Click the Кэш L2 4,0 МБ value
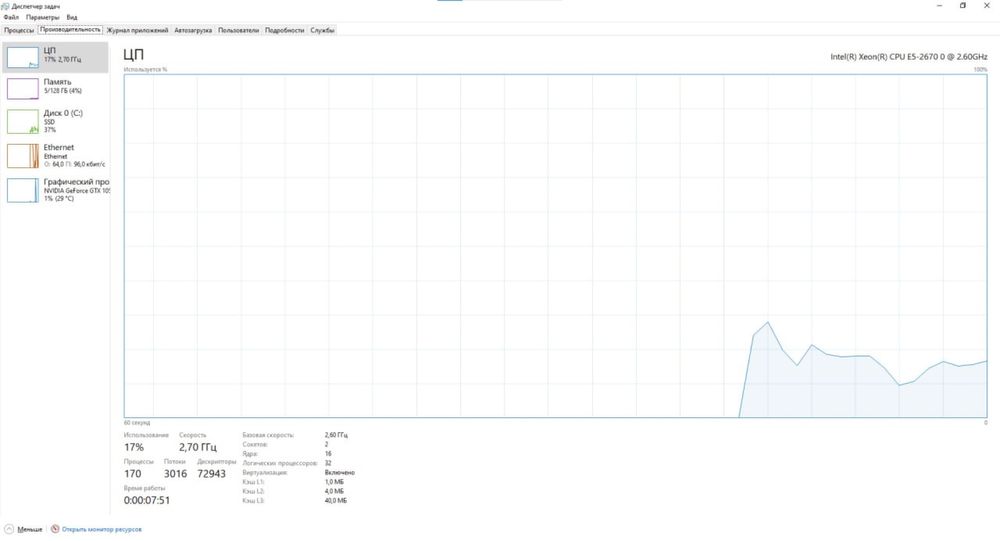Image resolution: width=1000 pixels, height=541 pixels. [x=334, y=491]
